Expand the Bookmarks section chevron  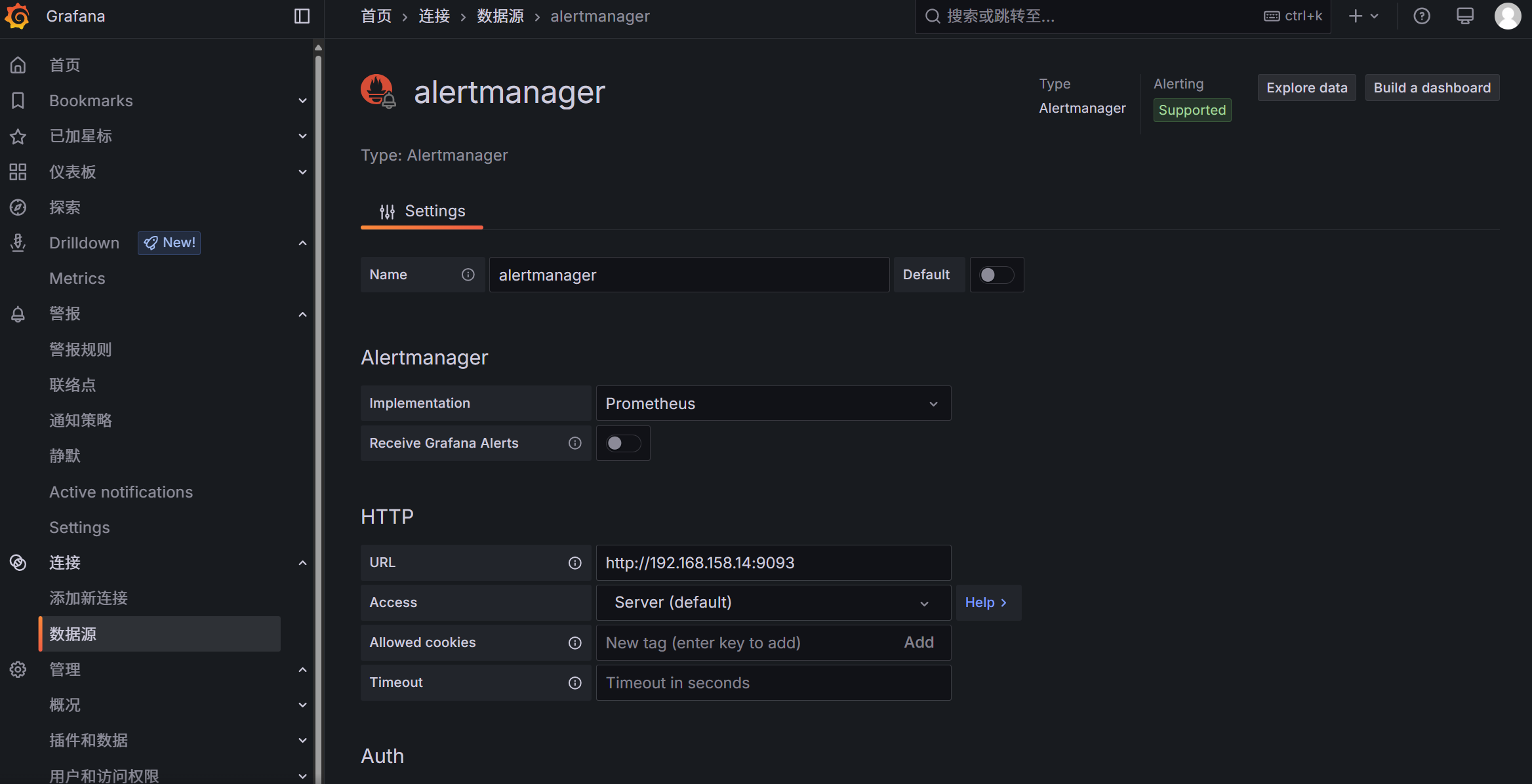coord(302,100)
